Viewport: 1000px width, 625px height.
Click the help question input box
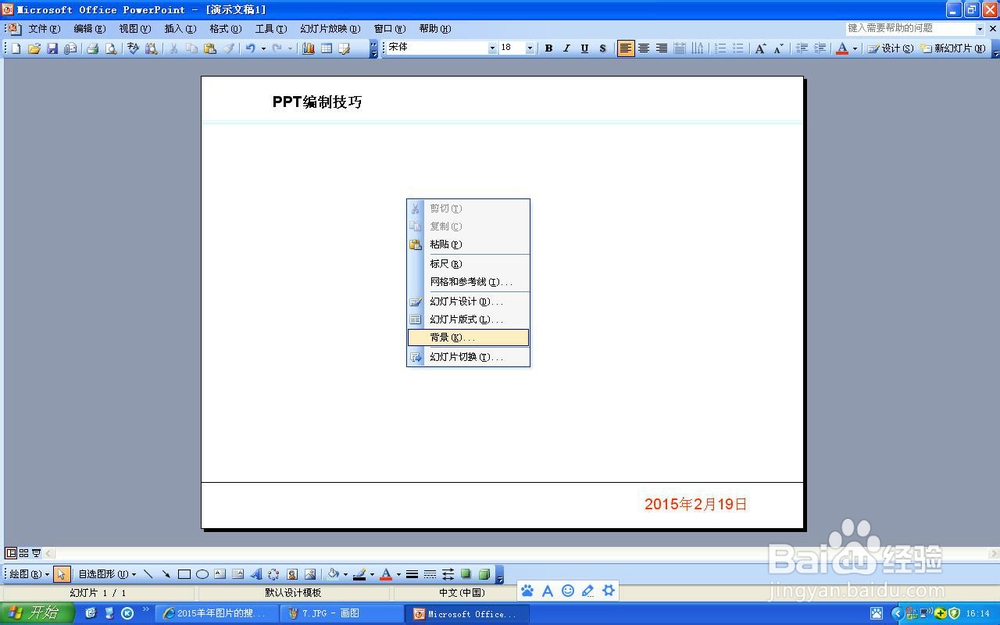click(910, 29)
